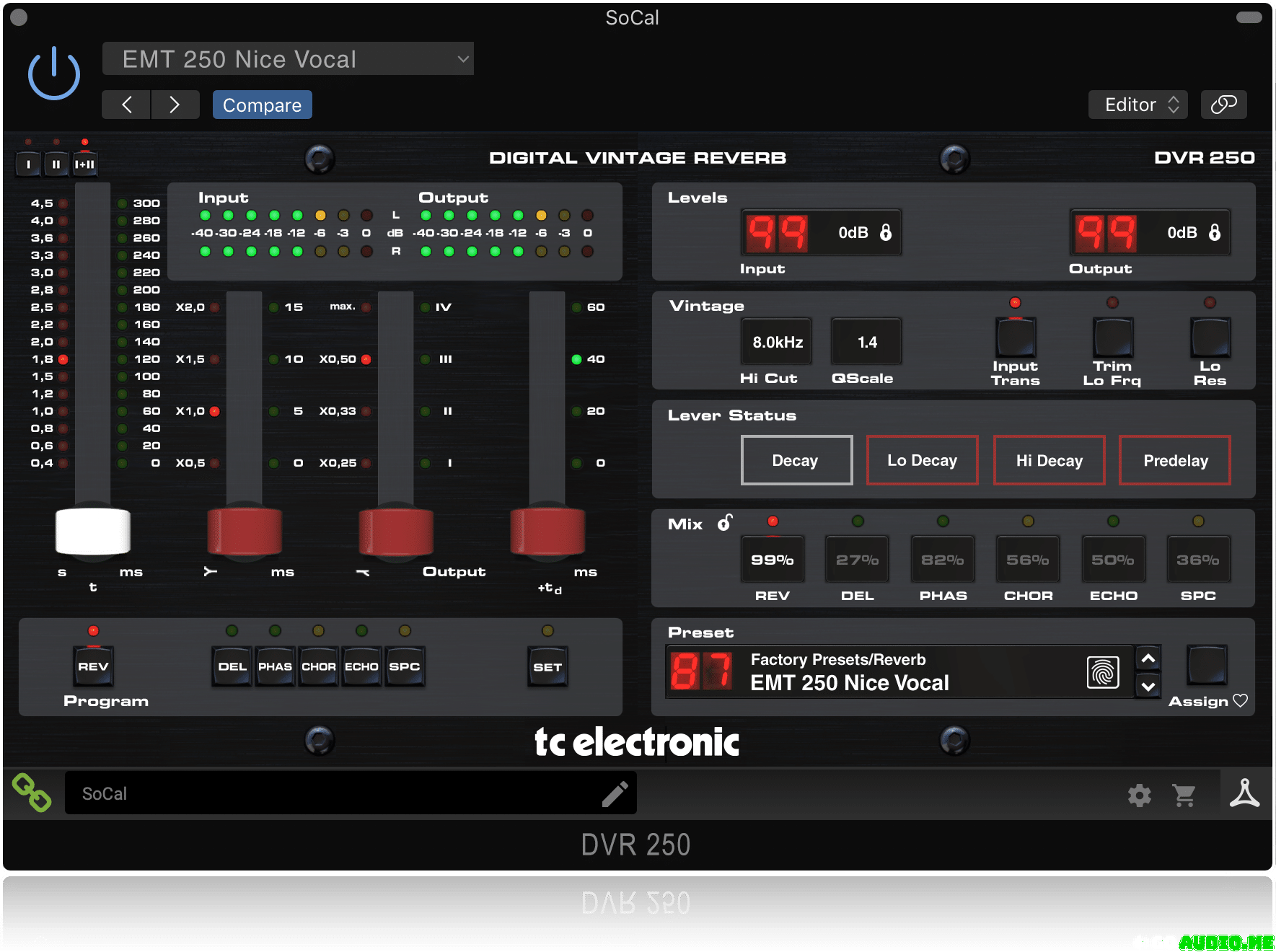Toggle the plugin power bypass icon
This screenshot has width=1276, height=952.
(x=54, y=74)
